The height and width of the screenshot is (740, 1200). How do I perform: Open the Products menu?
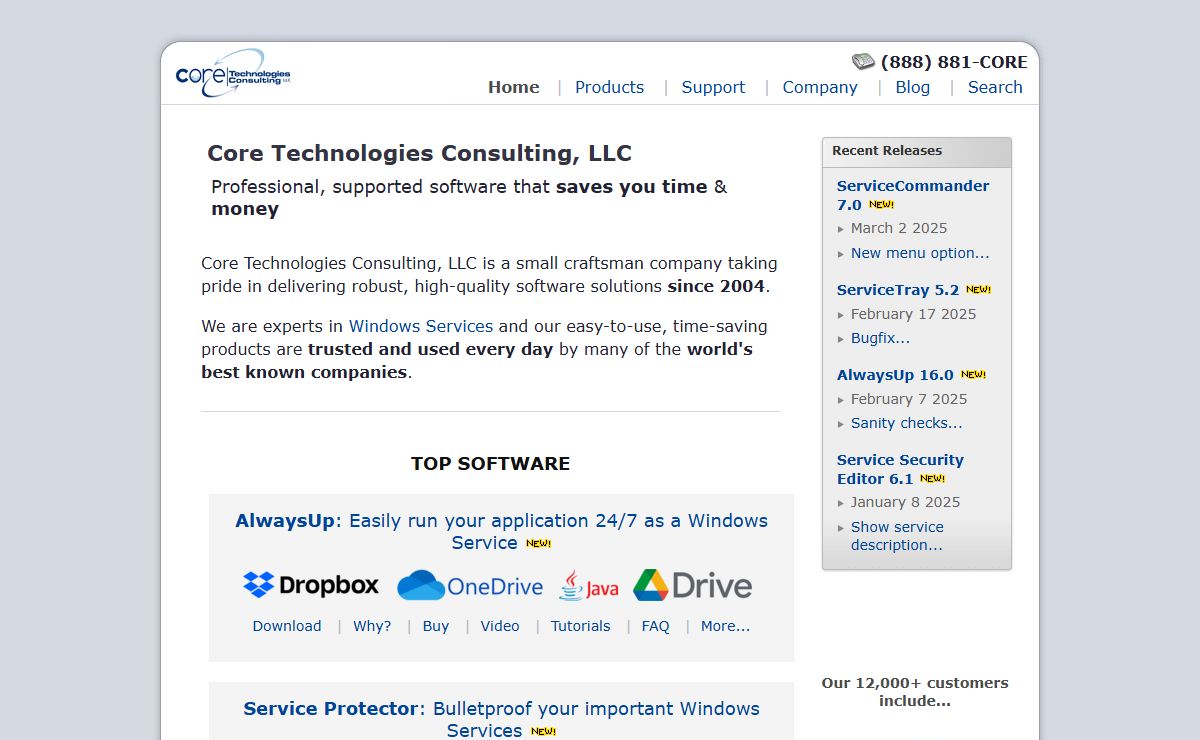(x=609, y=87)
